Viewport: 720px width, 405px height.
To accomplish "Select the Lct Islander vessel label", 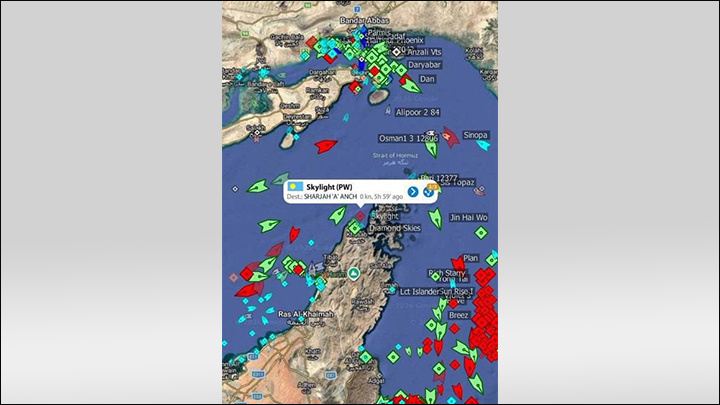I will coord(419,292).
